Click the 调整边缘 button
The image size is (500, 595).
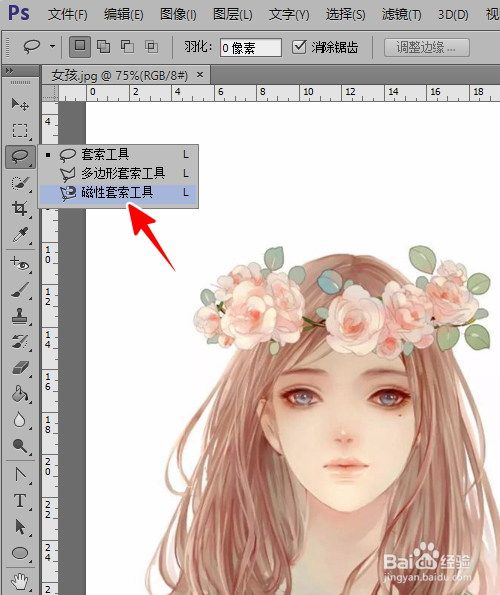[x=427, y=47]
